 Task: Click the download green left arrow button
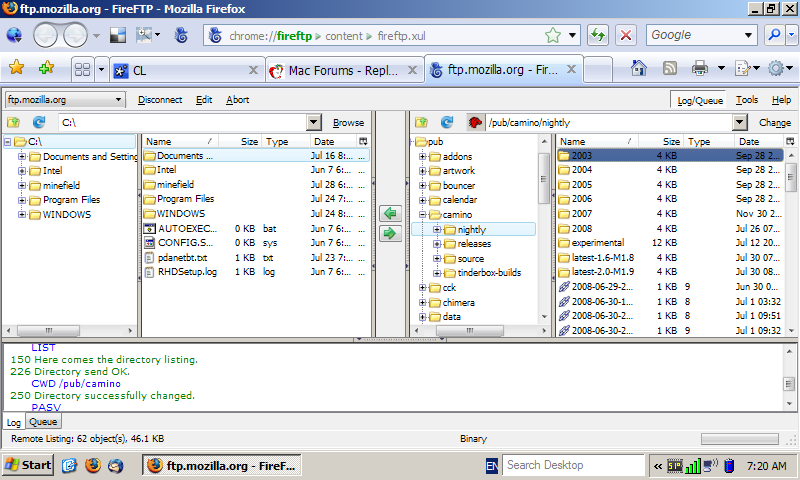click(390, 213)
